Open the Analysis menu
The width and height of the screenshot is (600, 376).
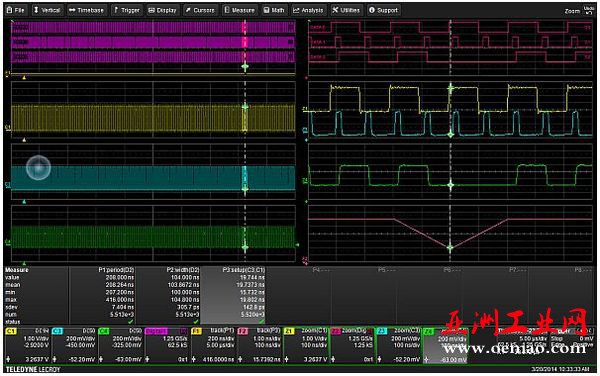[308, 10]
